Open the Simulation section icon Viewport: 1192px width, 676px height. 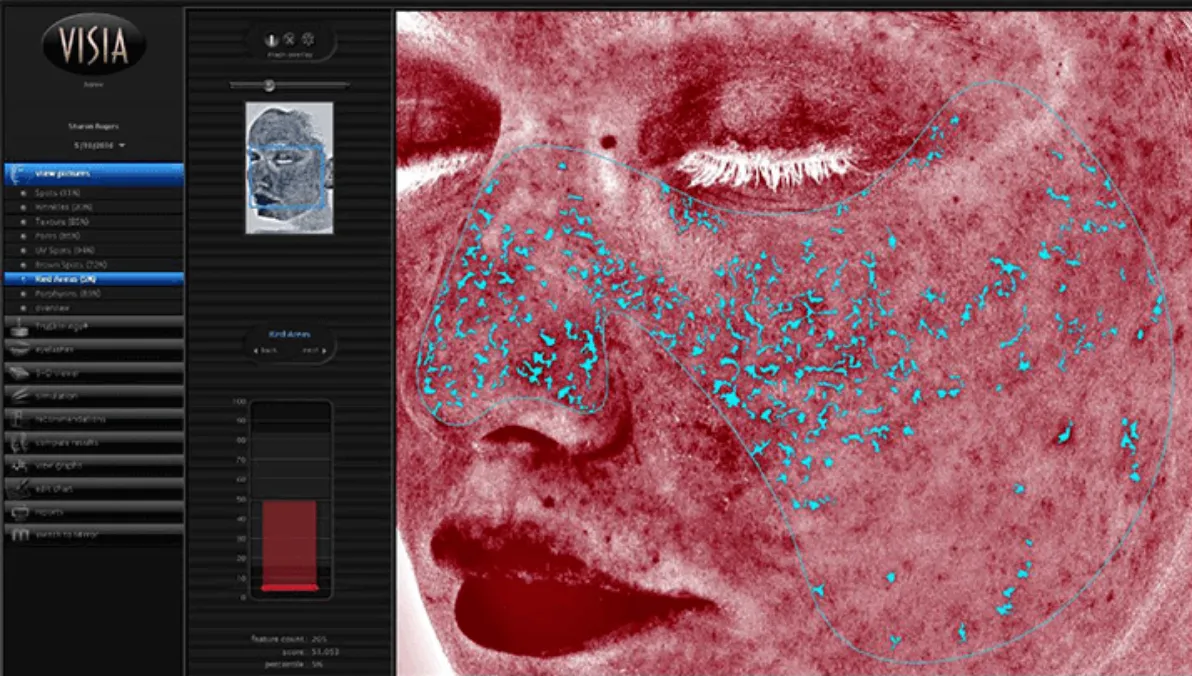coord(20,395)
